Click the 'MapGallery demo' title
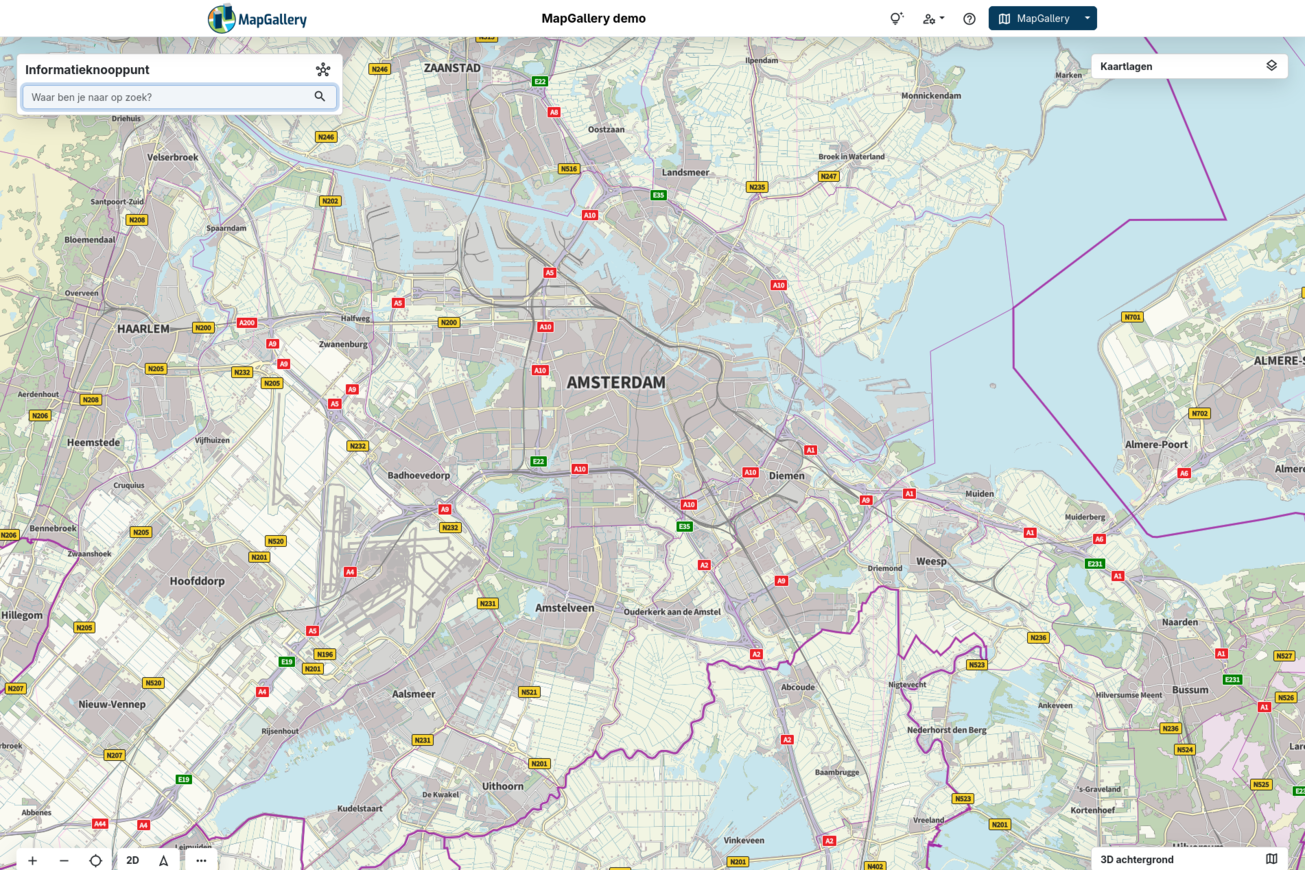 coord(593,18)
